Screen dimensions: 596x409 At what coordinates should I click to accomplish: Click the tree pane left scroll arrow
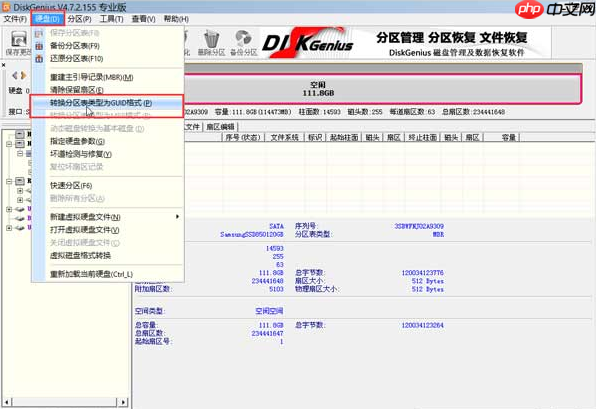point(6,402)
